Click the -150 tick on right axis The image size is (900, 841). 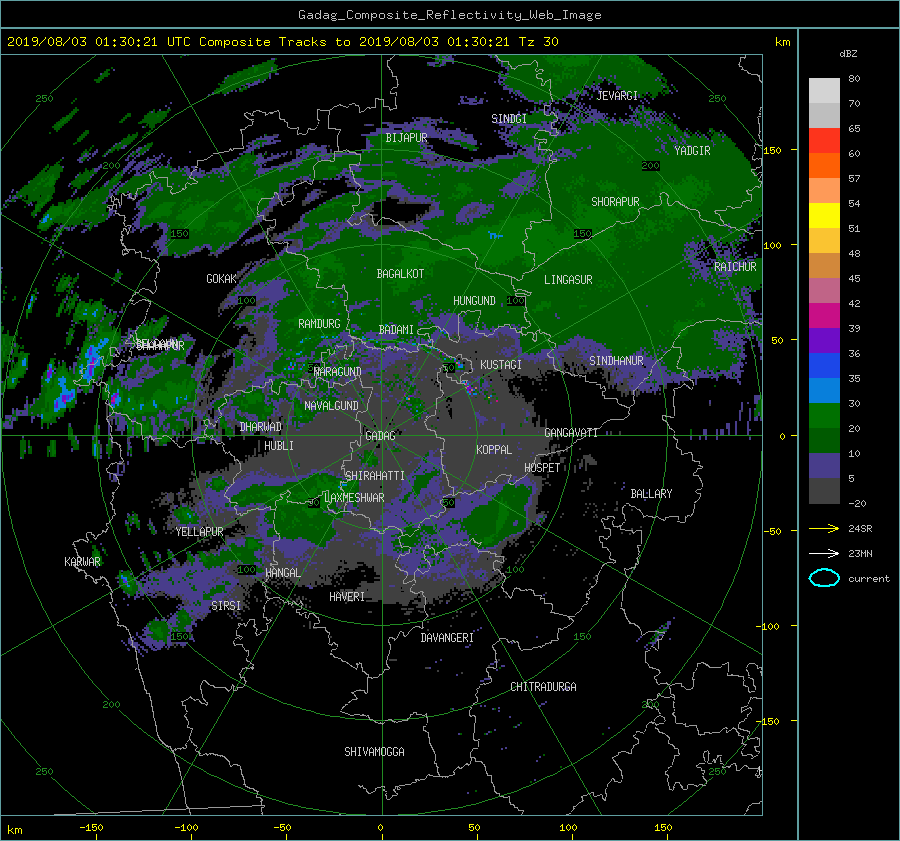click(x=770, y=721)
